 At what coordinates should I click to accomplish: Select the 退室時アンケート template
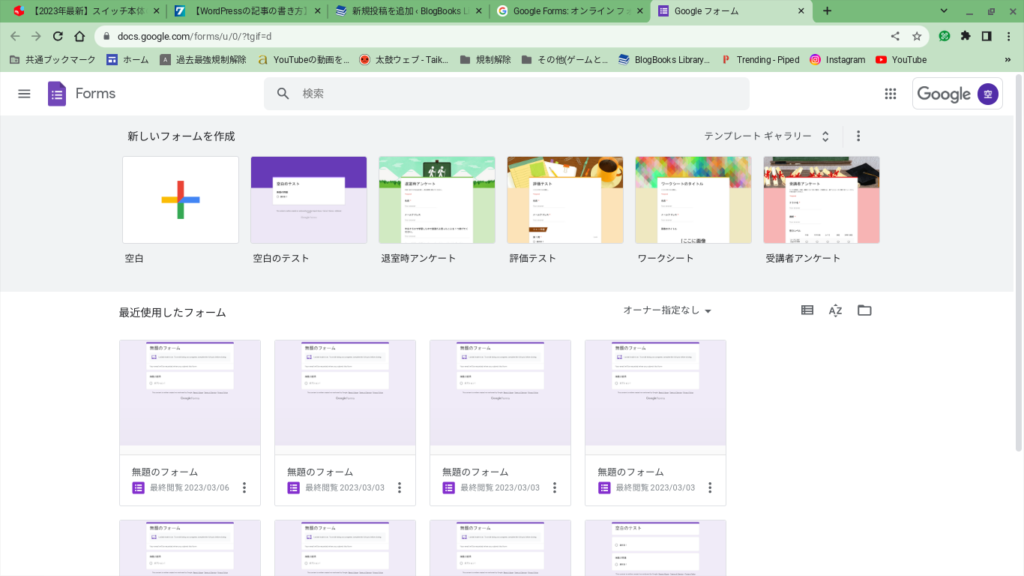(x=437, y=200)
